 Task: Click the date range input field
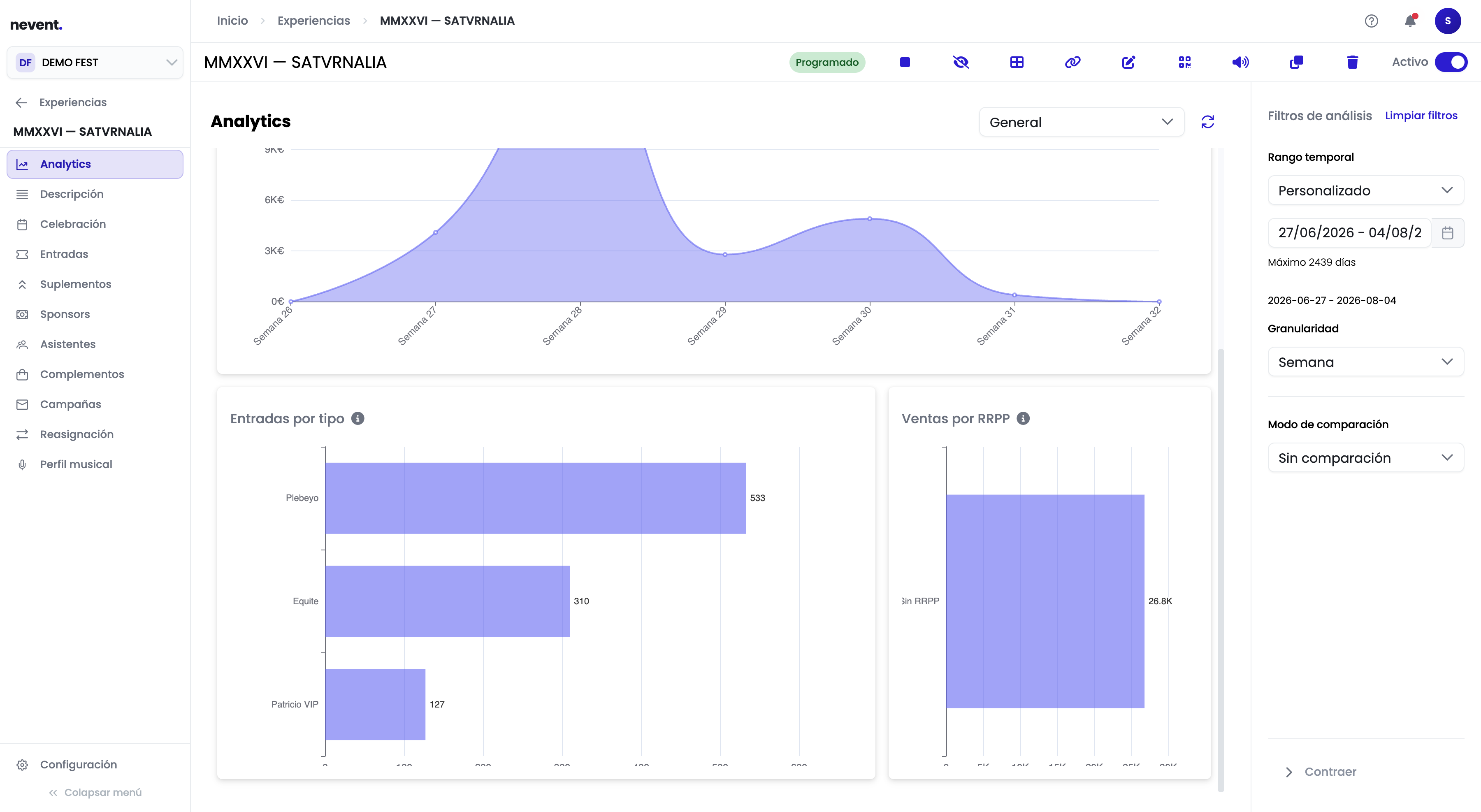click(1349, 233)
